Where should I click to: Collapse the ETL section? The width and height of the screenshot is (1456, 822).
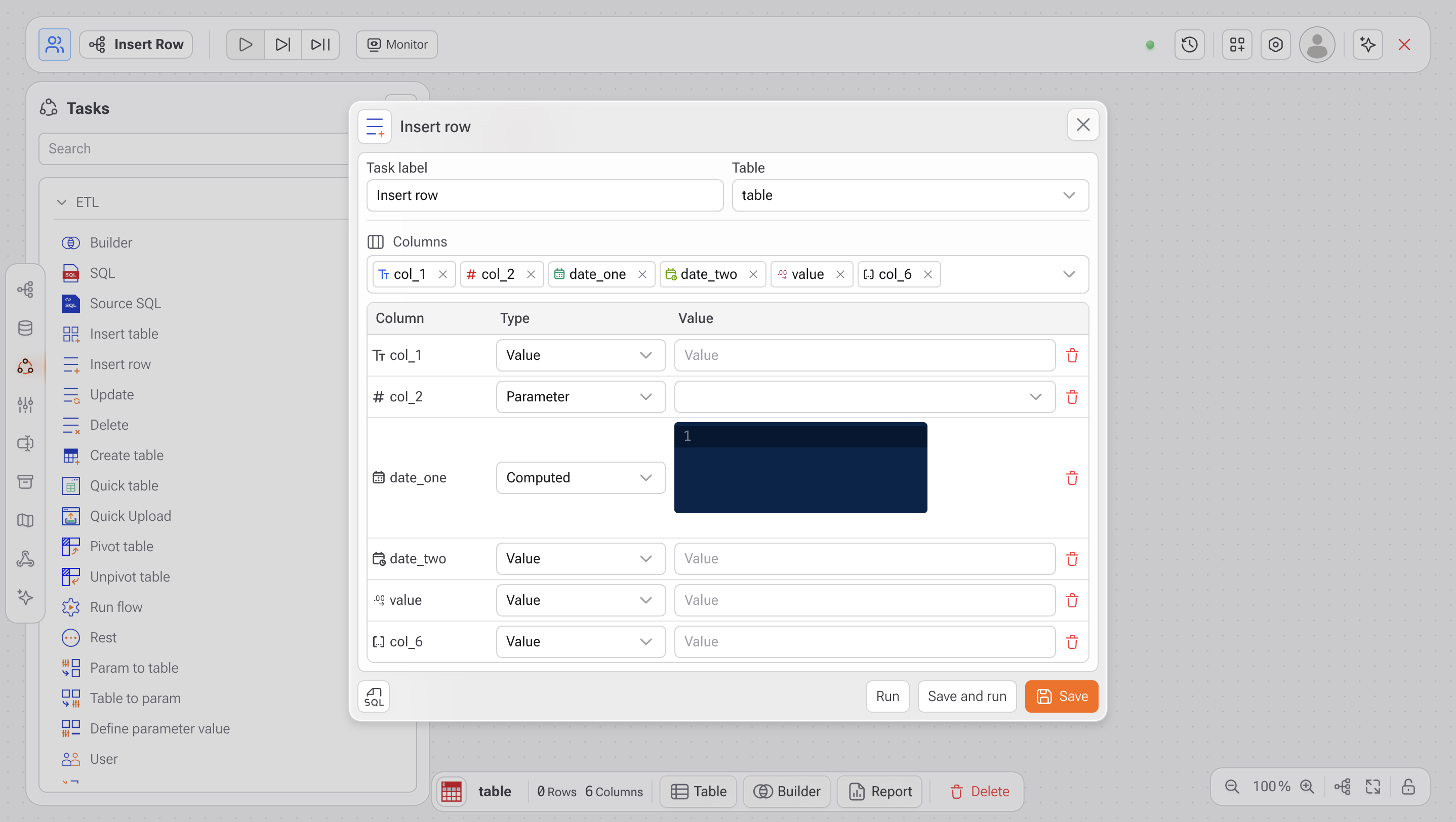pos(62,202)
